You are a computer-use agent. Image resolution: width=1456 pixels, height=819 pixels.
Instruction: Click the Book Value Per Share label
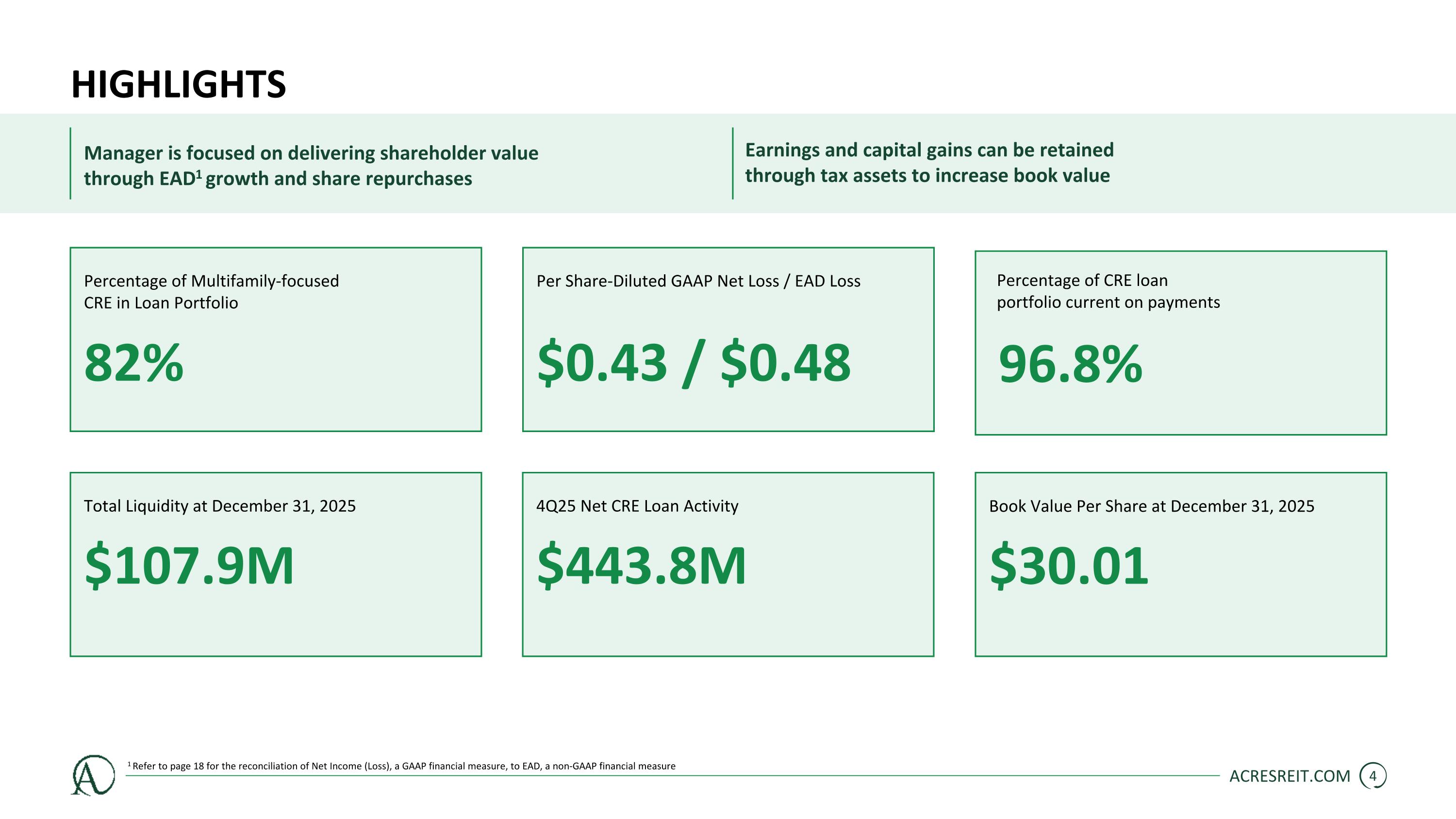pos(1151,506)
